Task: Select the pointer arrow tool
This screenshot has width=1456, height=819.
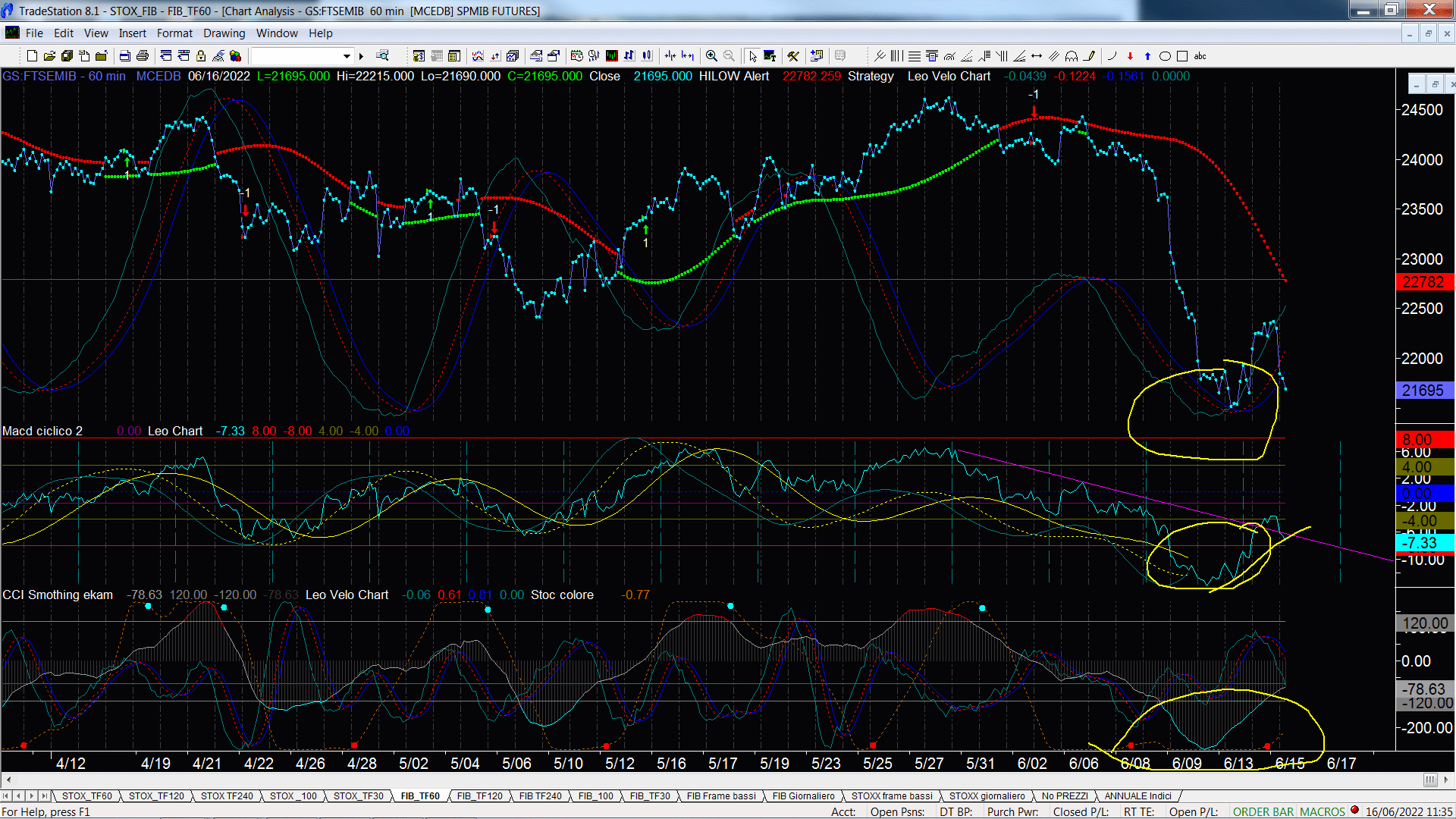Action: point(753,56)
